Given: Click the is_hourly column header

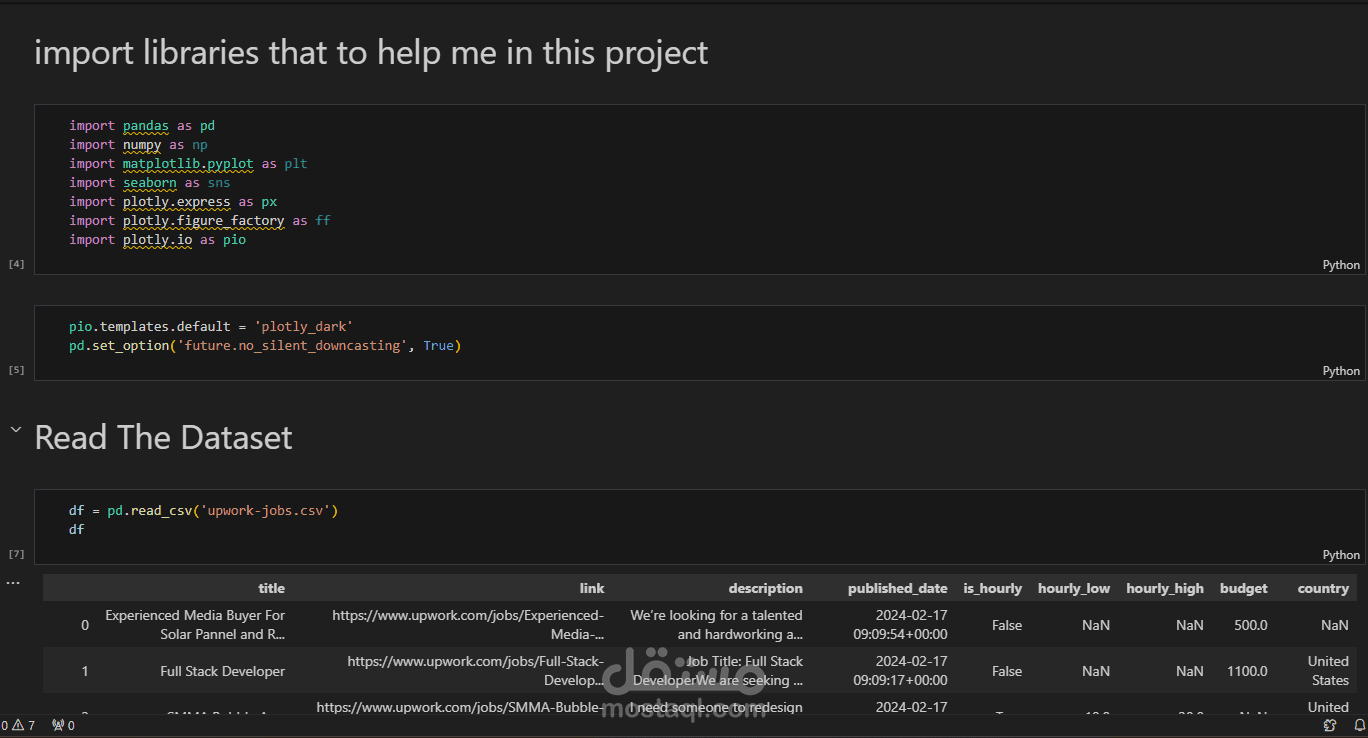Looking at the screenshot, I should (992, 589).
